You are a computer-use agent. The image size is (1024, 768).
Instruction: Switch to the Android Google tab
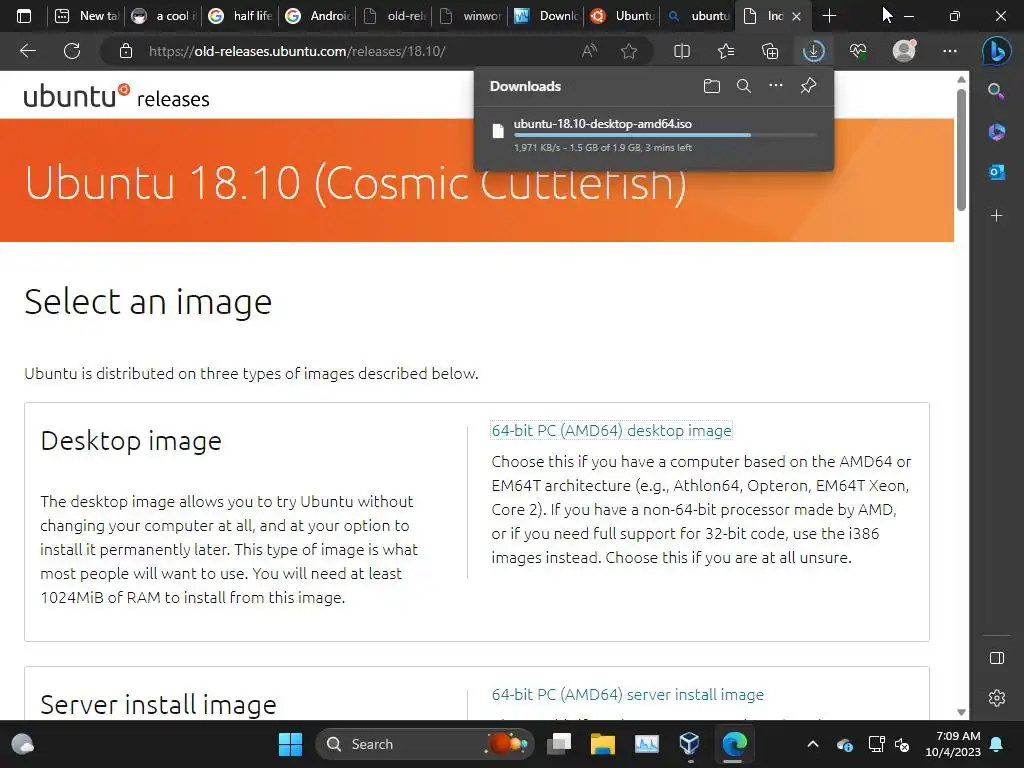pyautogui.click(x=318, y=16)
